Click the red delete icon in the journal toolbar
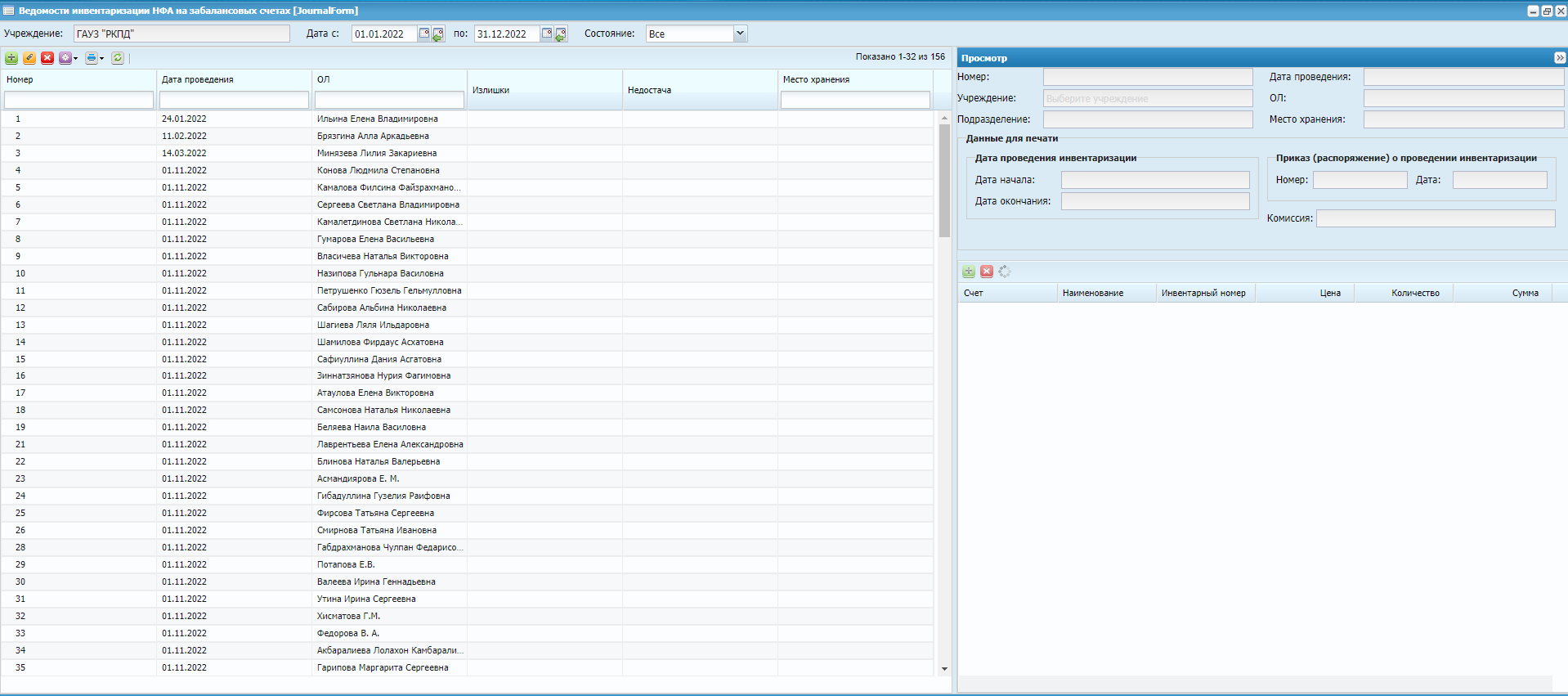Screen dimensions: 1568x696 click(47, 58)
